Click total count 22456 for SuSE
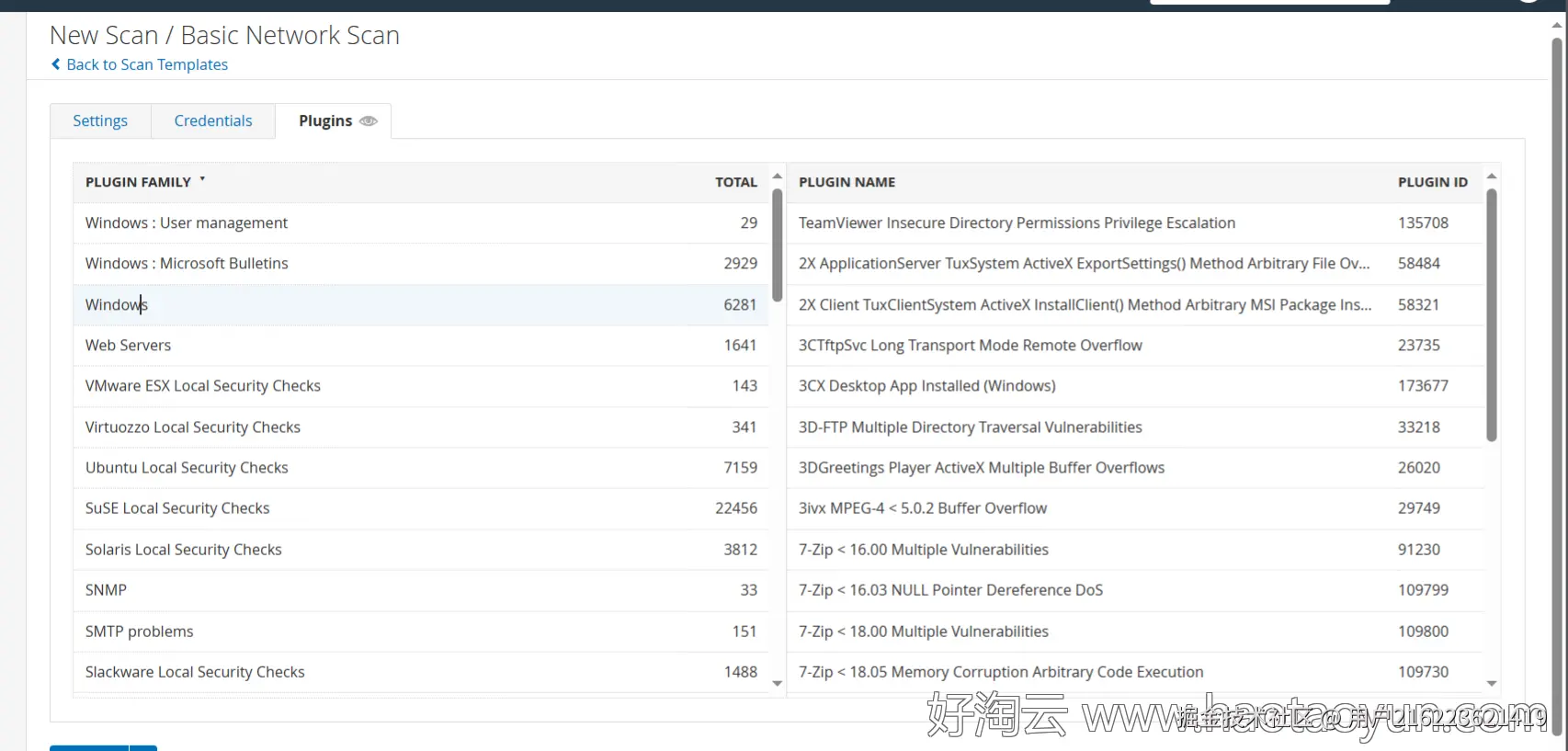This screenshot has height=751, width=1568. pos(736,508)
